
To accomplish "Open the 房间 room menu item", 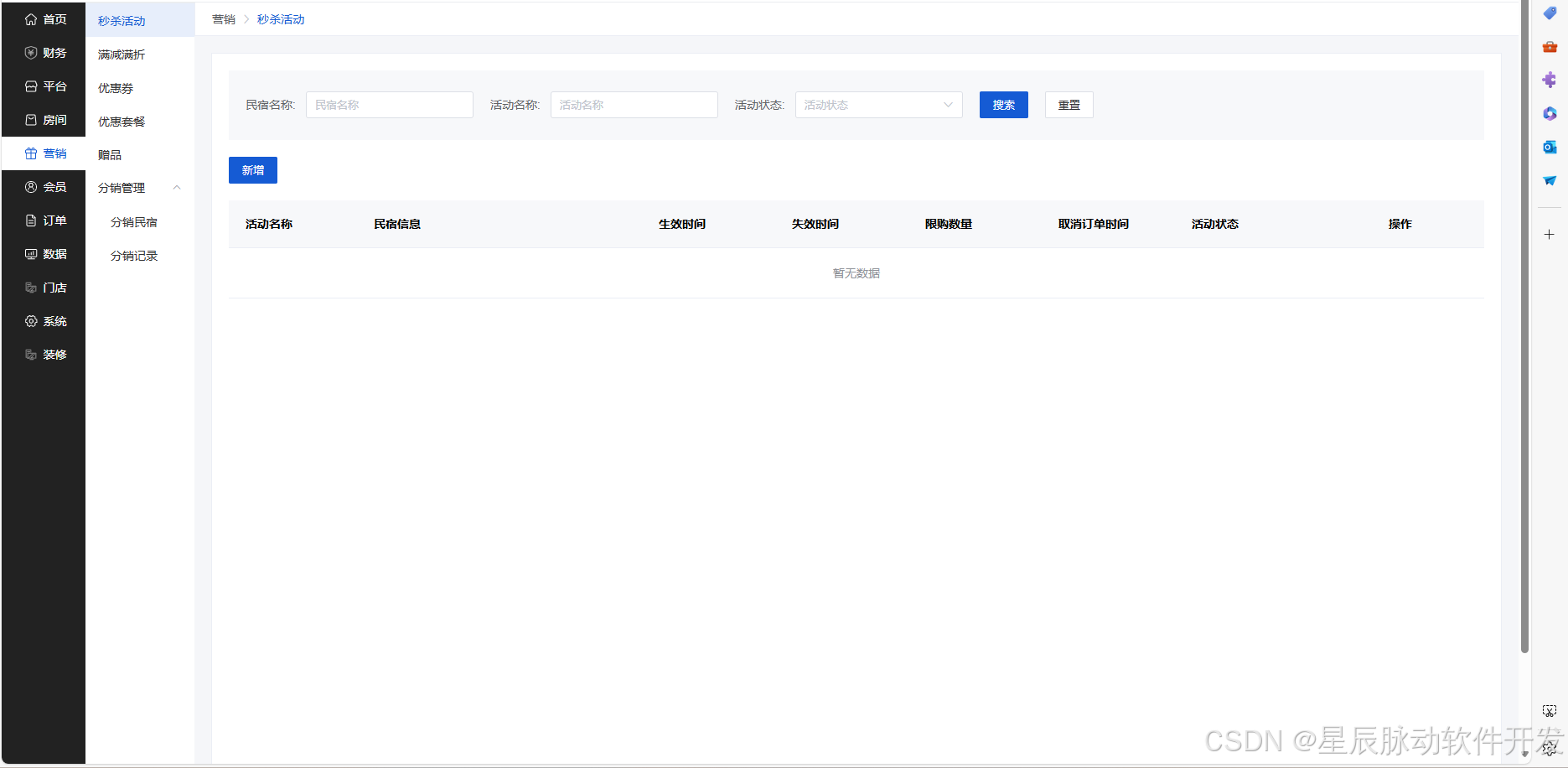I will pyautogui.click(x=44, y=120).
